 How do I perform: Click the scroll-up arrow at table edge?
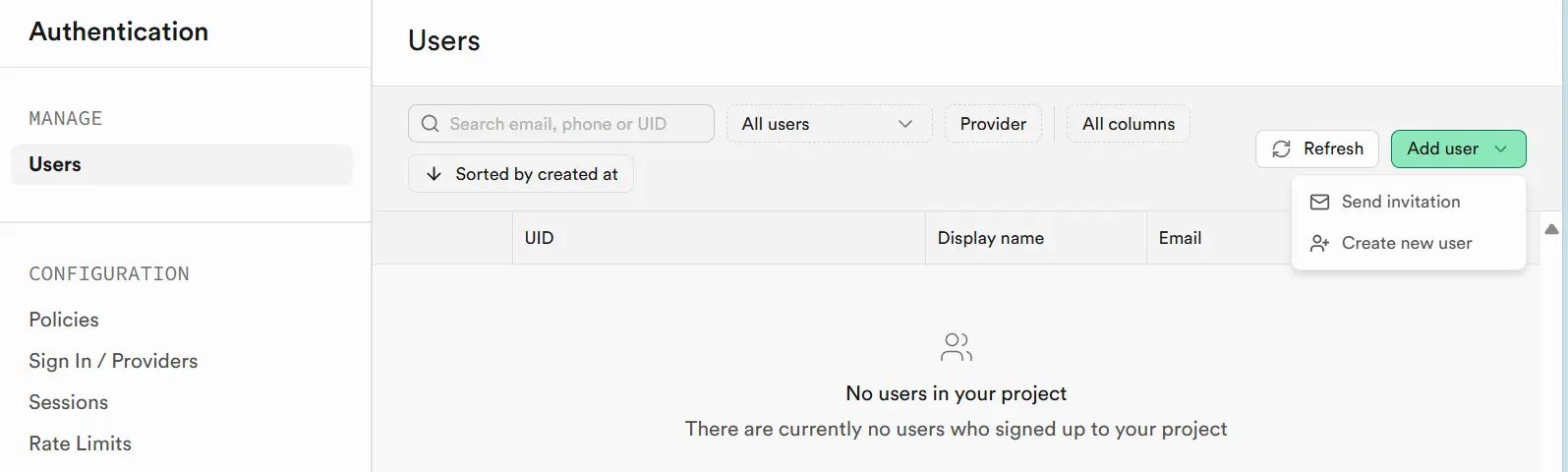(1551, 229)
